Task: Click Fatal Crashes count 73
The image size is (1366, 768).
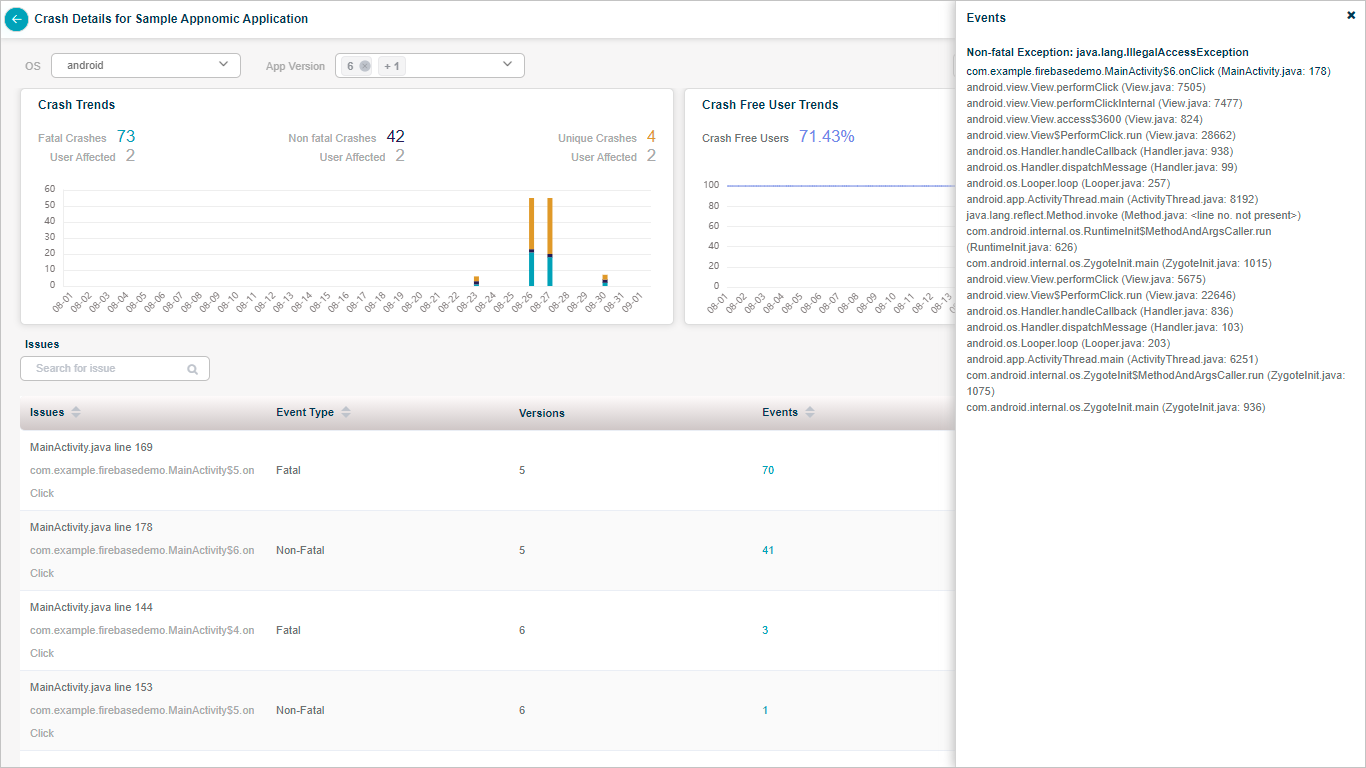Action: 125,137
